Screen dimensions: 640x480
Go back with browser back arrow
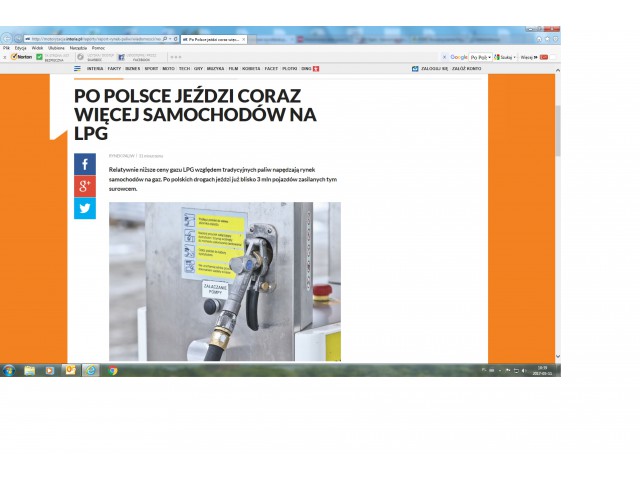coord(6,39)
